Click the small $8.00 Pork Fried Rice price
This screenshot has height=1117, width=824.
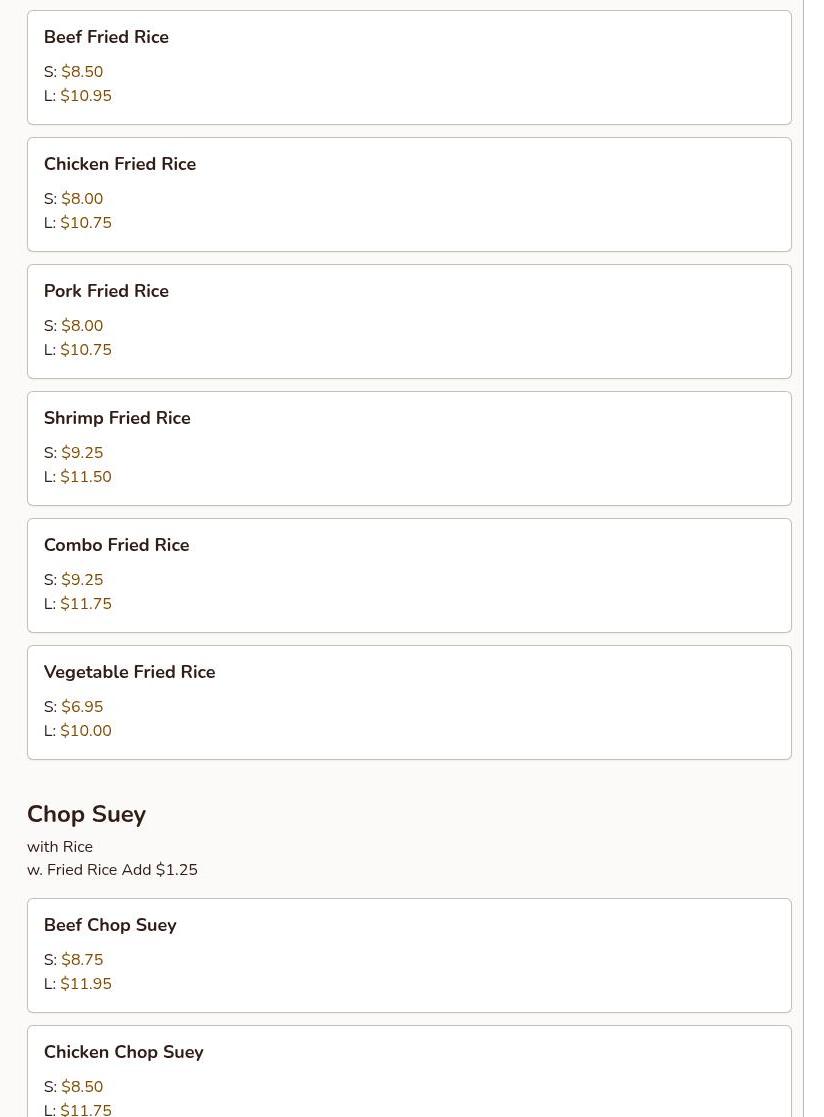coord(82,326)
